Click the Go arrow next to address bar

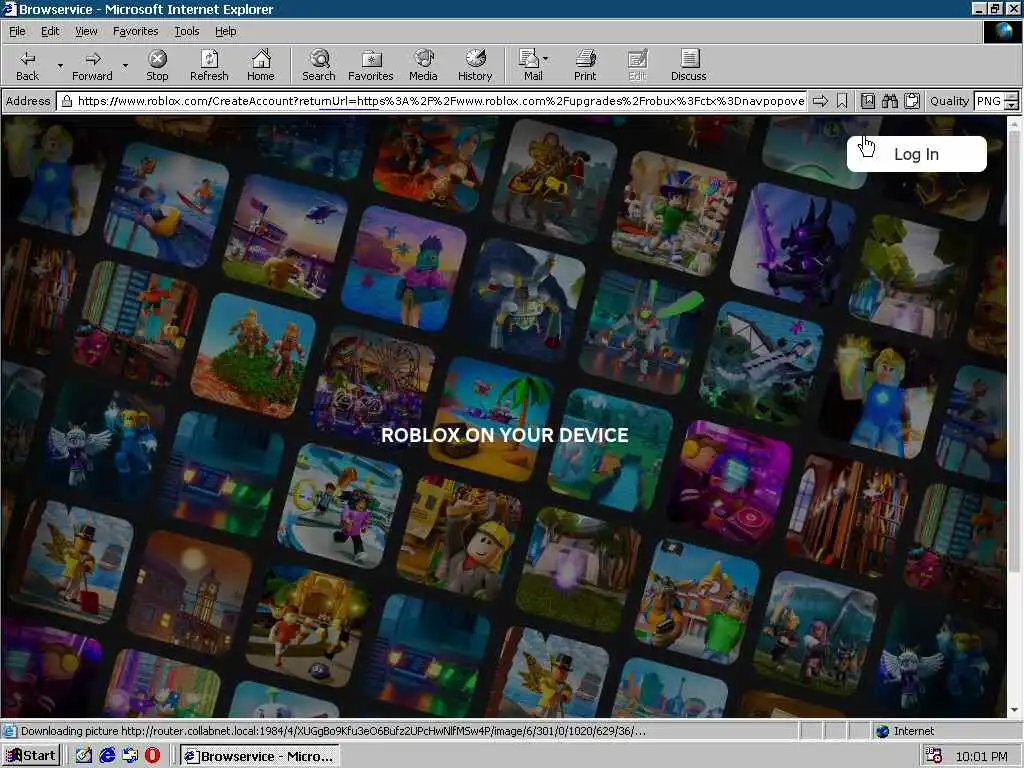820,101
